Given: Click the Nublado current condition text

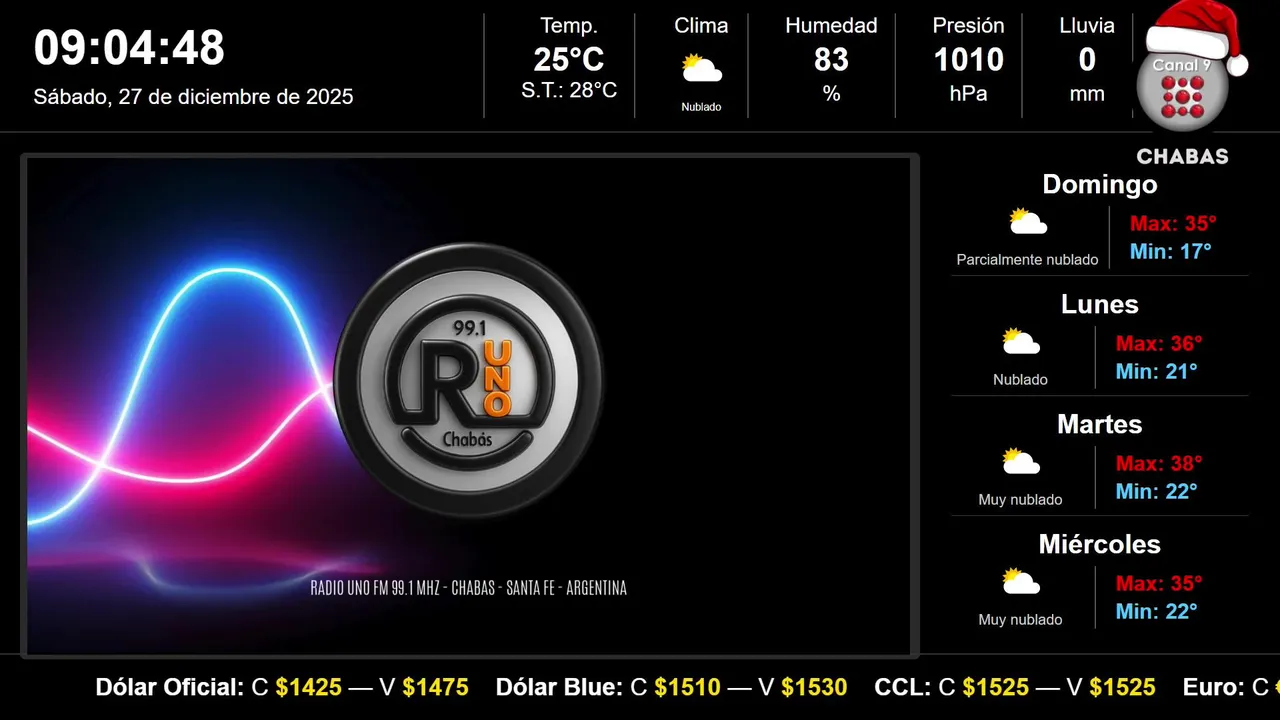Looking at the screenshot, I should coord(701,107).
